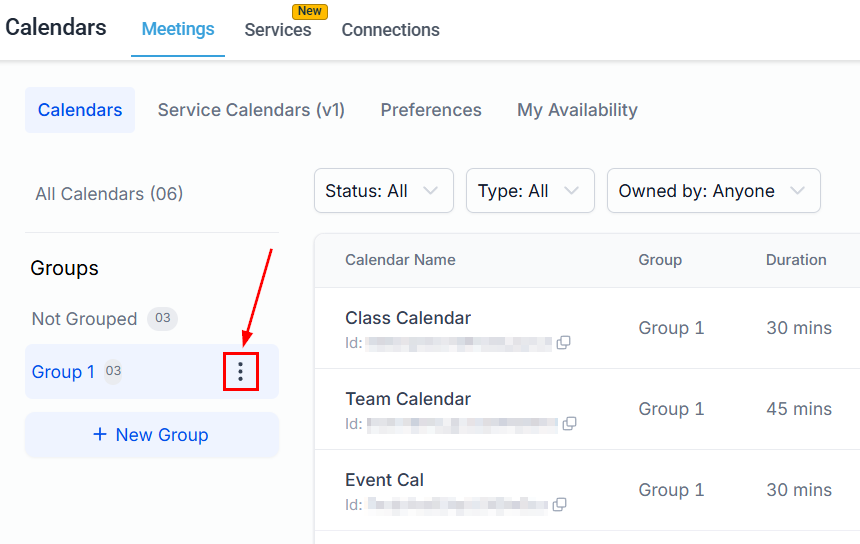This screenshot has width=860, height=544.
Task: Open the Event Cal entry
Action: coord(384,480)
